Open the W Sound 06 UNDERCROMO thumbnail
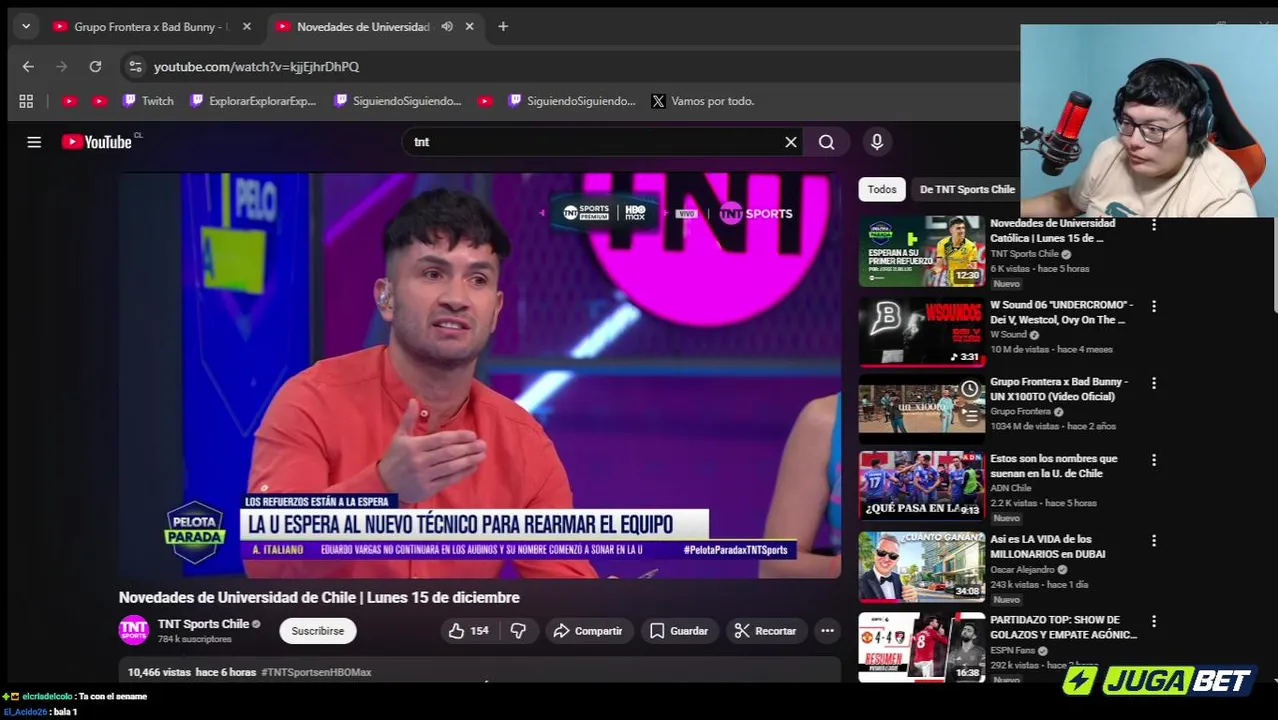 [922, 333]
